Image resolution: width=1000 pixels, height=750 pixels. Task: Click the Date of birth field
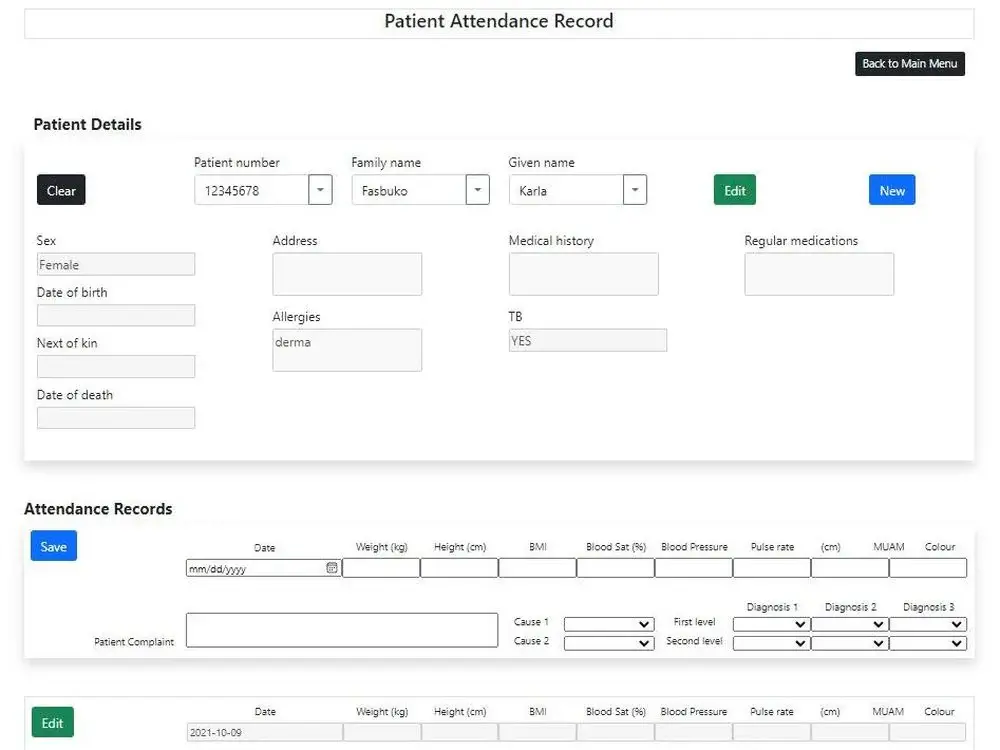116,315
